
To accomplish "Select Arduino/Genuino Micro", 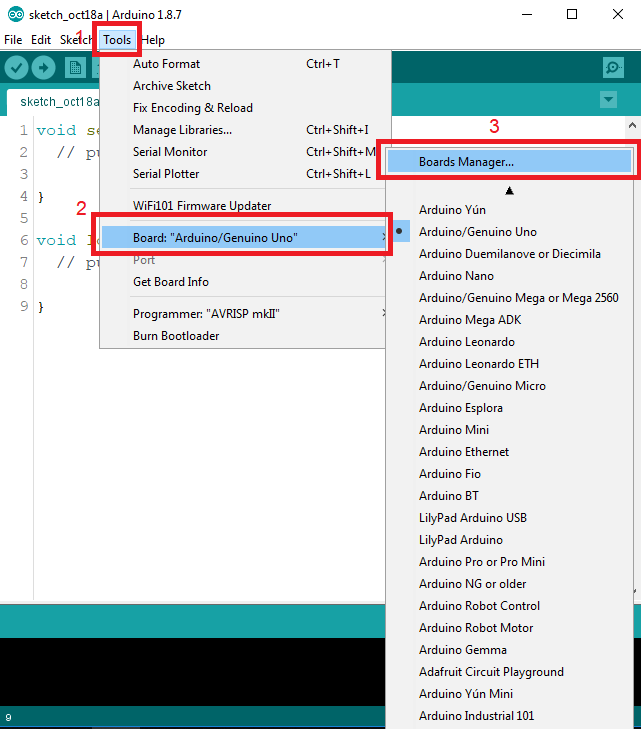I will 509,386.
